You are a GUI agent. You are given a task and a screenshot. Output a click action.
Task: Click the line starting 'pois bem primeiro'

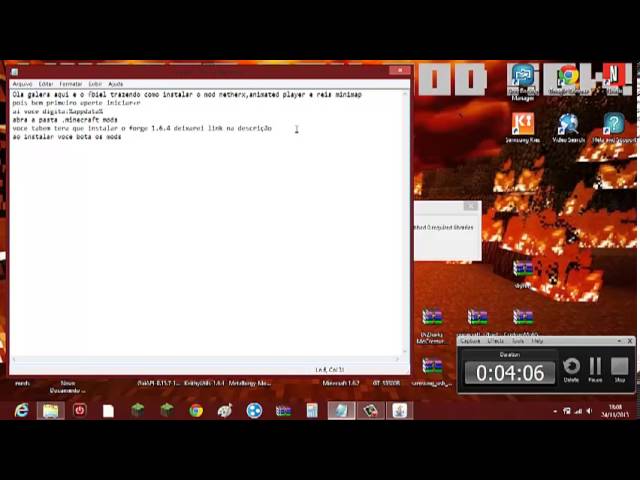(76, 103)
